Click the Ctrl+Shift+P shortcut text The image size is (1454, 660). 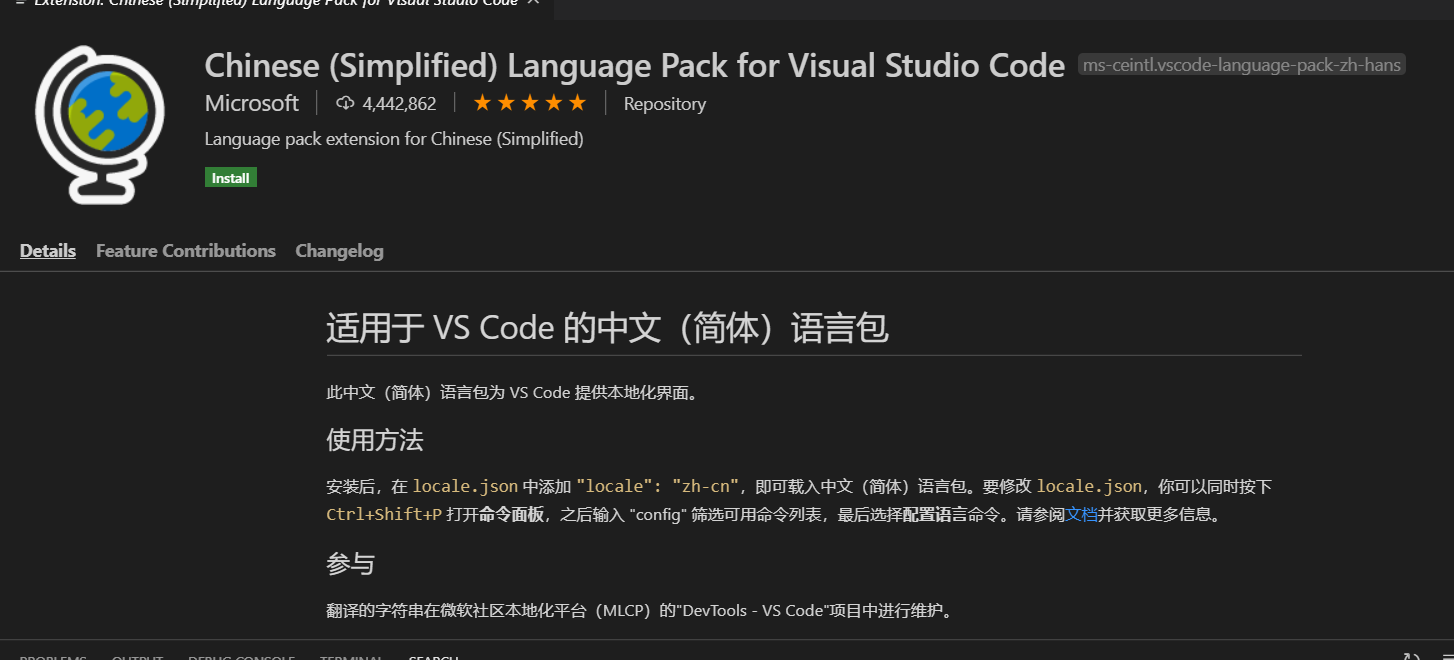pos(384,515)
